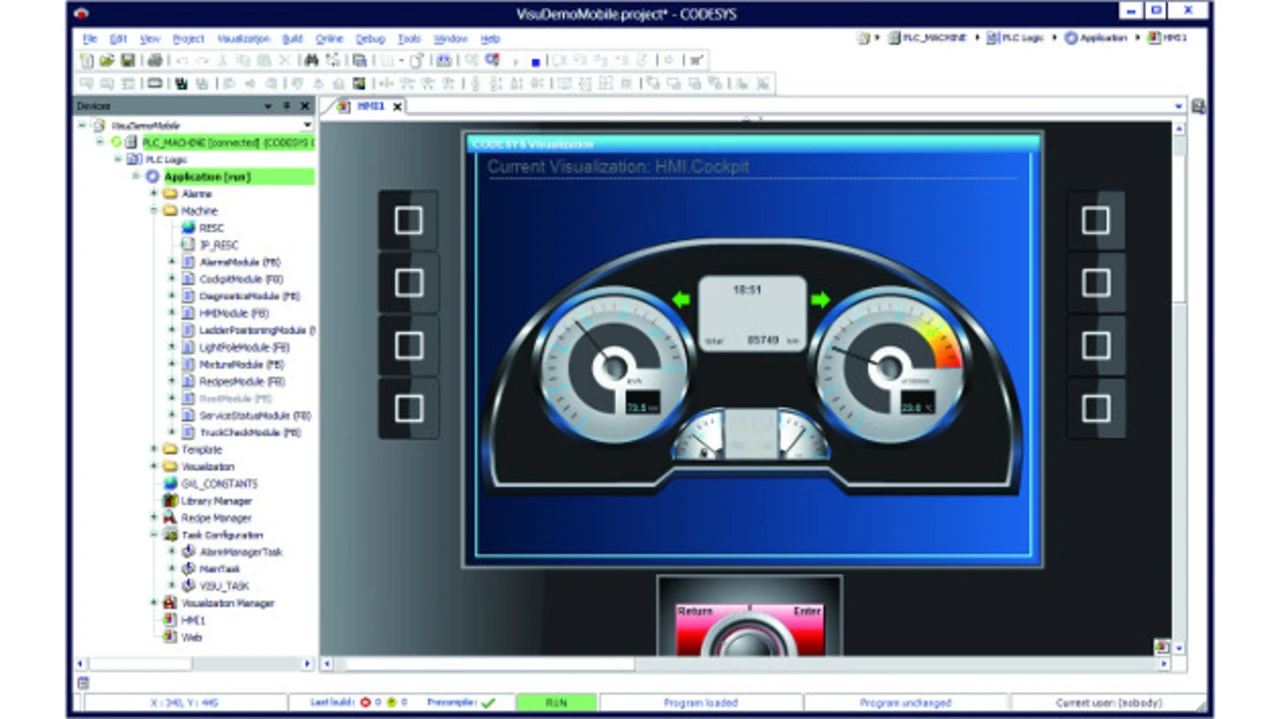Click the Find binoculars icon
1280x719 pixels.
click(311, 61)
